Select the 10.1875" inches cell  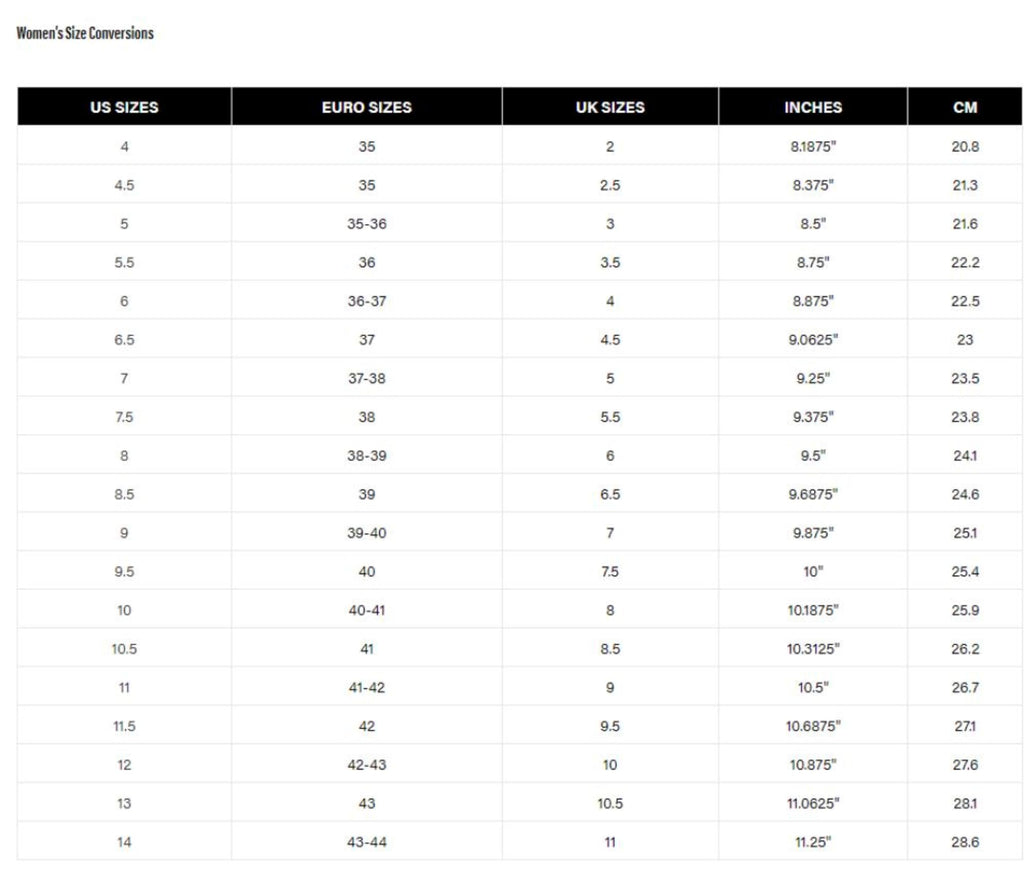(x=813, y=610)
